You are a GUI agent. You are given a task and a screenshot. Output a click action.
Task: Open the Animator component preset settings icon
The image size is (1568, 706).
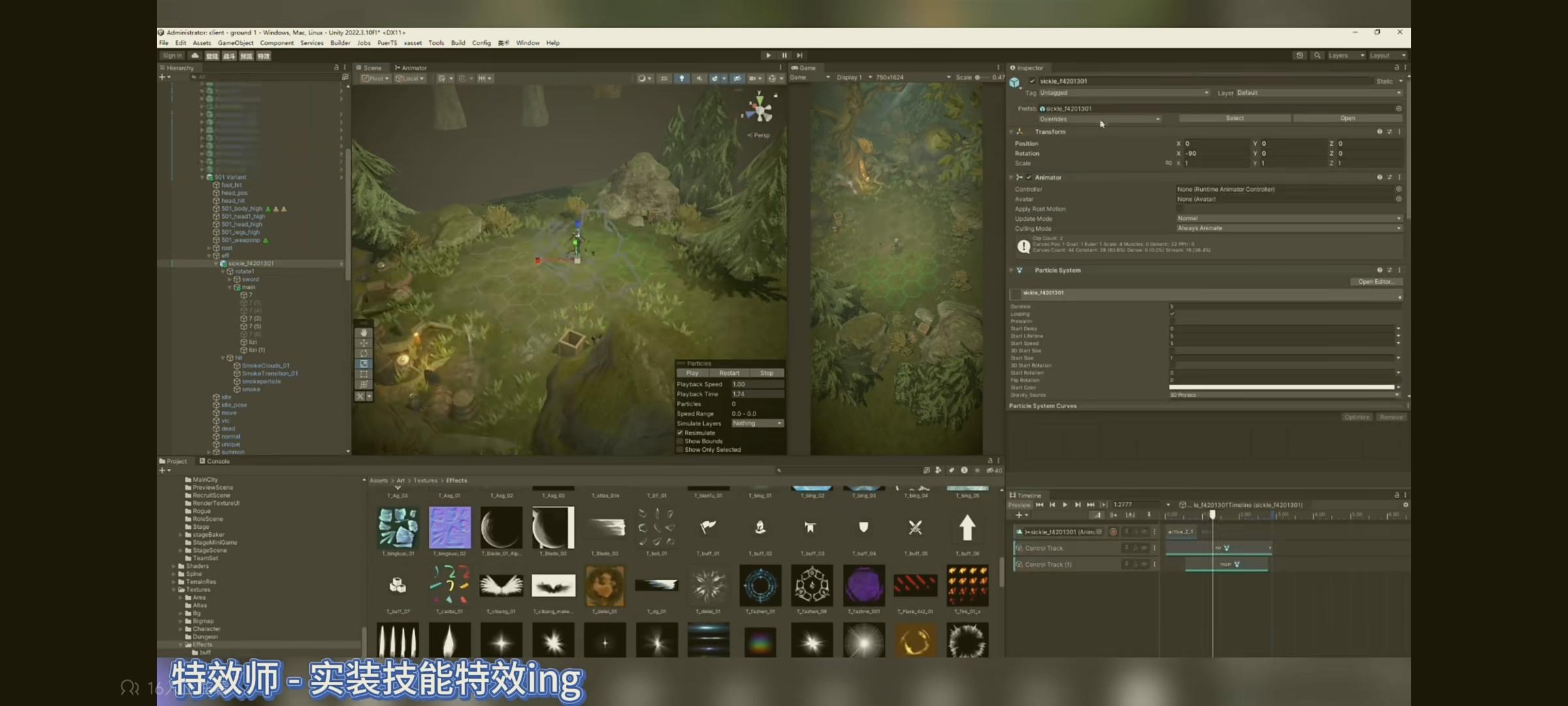(x=1390, y=178)
